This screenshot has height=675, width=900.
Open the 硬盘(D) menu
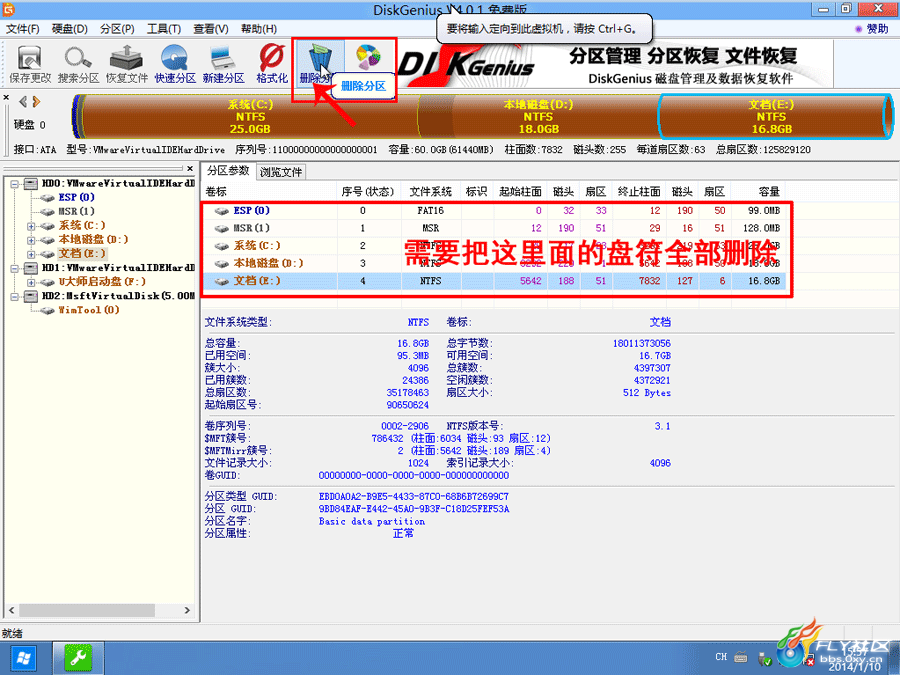tap(69, 29)
